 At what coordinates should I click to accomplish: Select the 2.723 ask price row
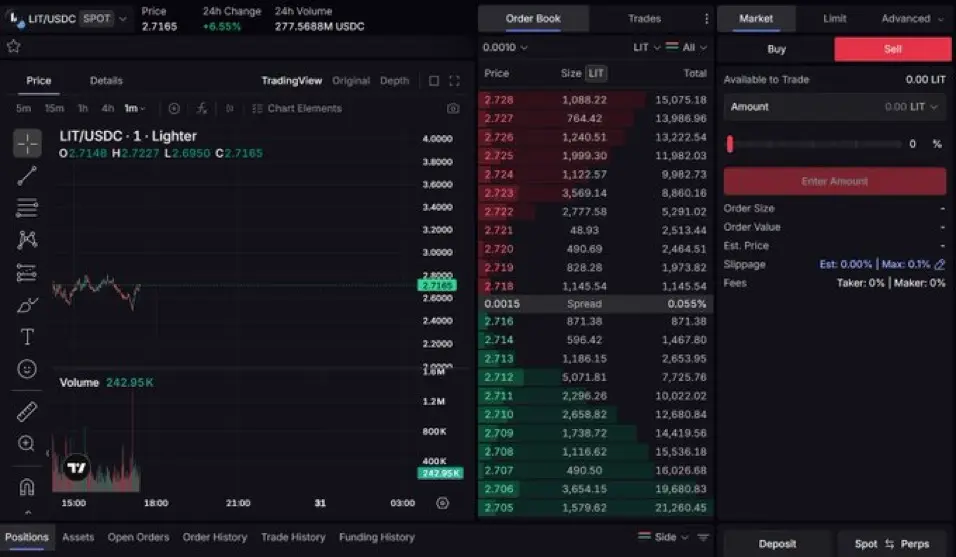pos(595,193)
